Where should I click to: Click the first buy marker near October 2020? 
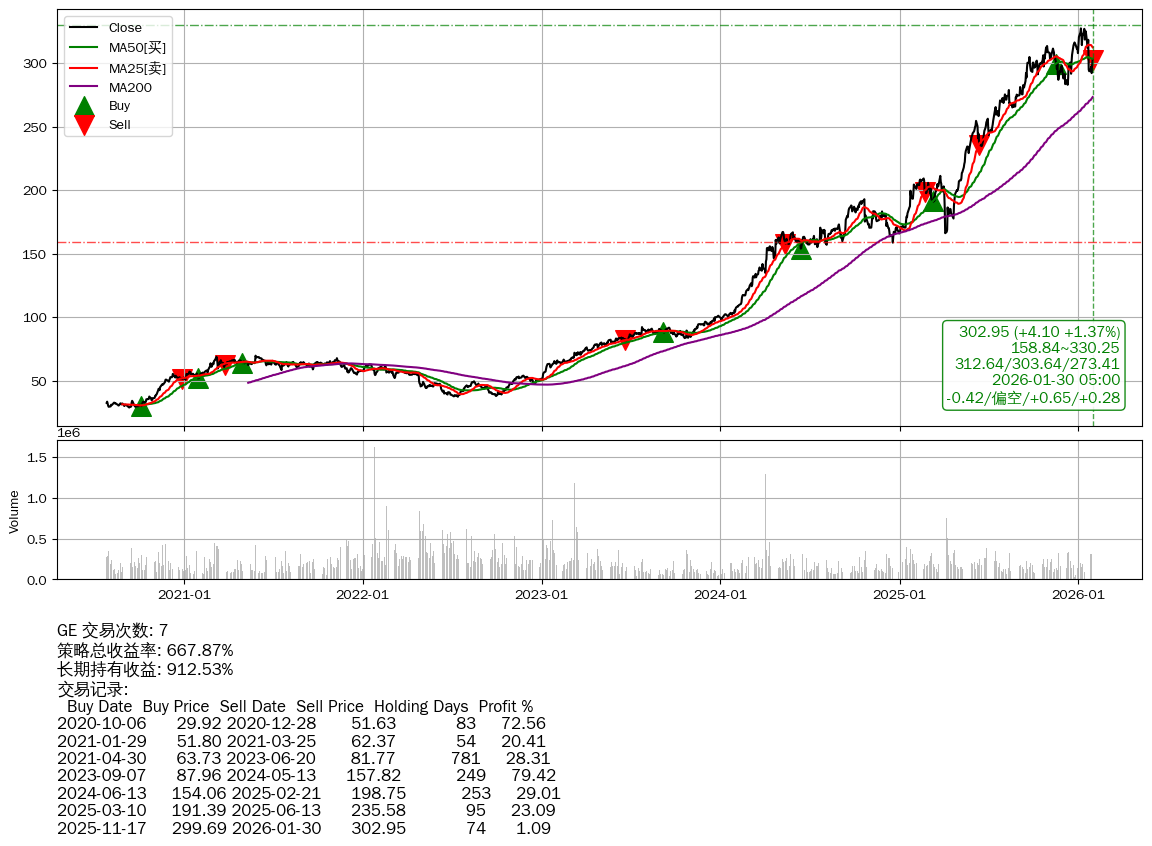pos(142,407)
